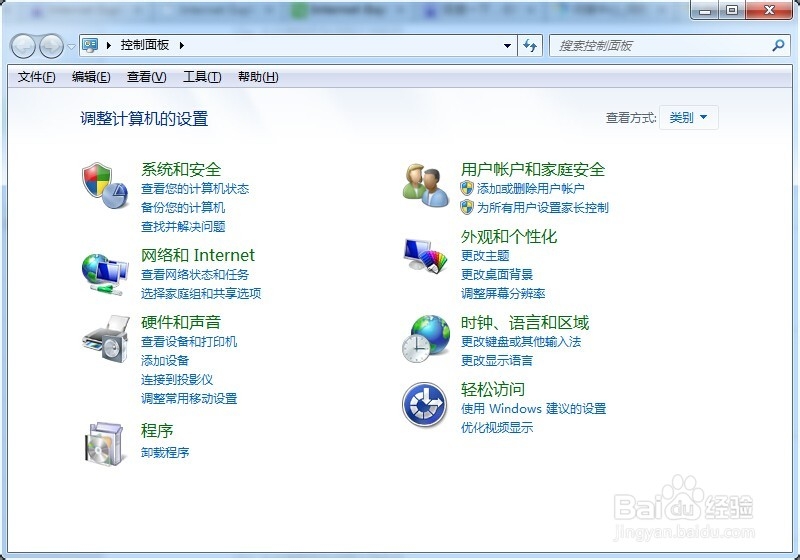Open 用户帐户和家庭安全 heading
800x560 pixels.
pyautogui.click(x=533, y=169)
